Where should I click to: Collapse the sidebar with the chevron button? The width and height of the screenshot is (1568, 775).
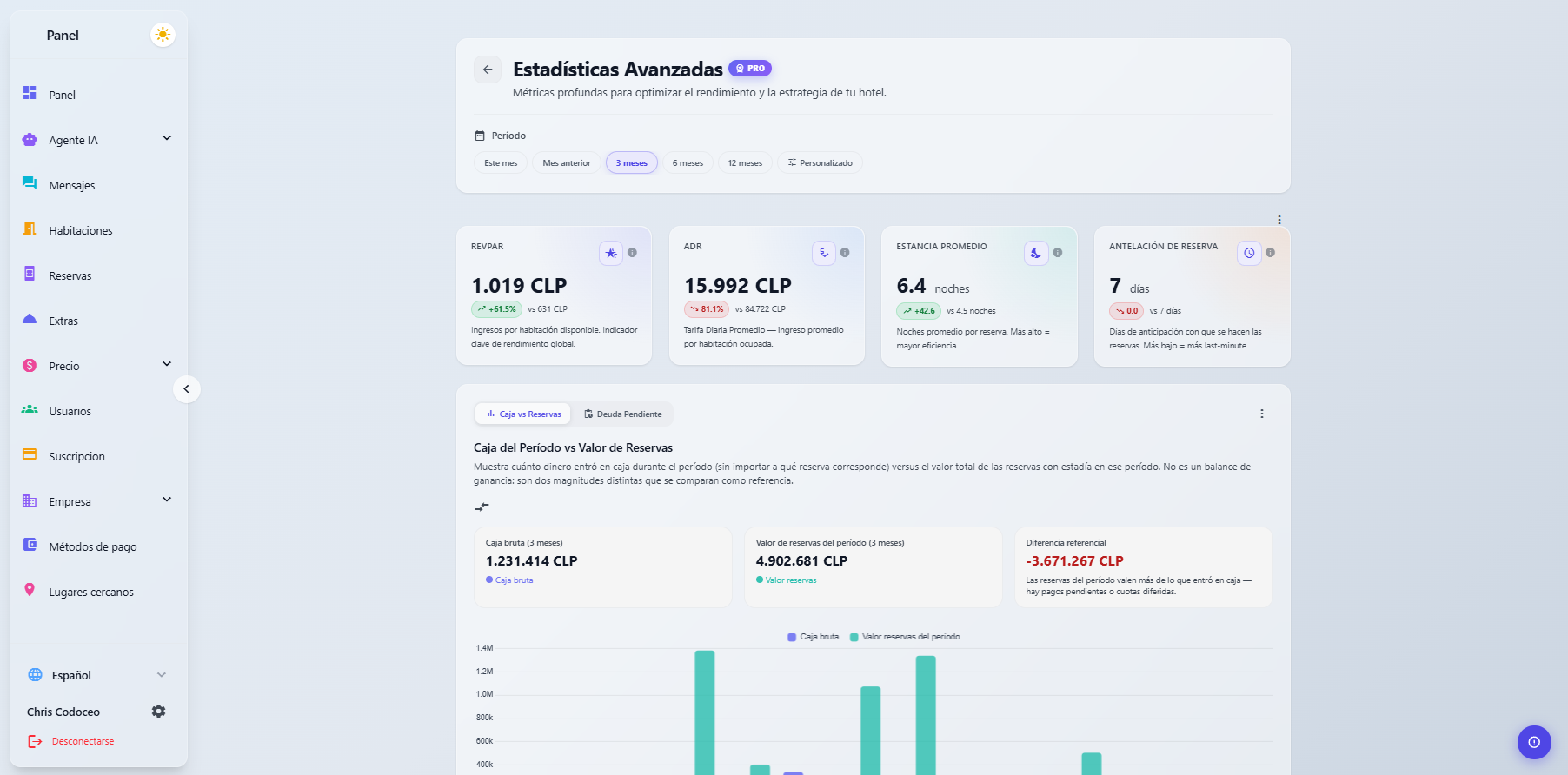pyautogui.click(x=187, y=389)
